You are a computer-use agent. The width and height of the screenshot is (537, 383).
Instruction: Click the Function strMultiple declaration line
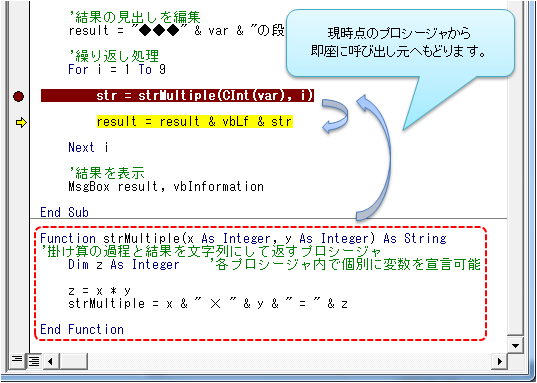tap(243, 238)
